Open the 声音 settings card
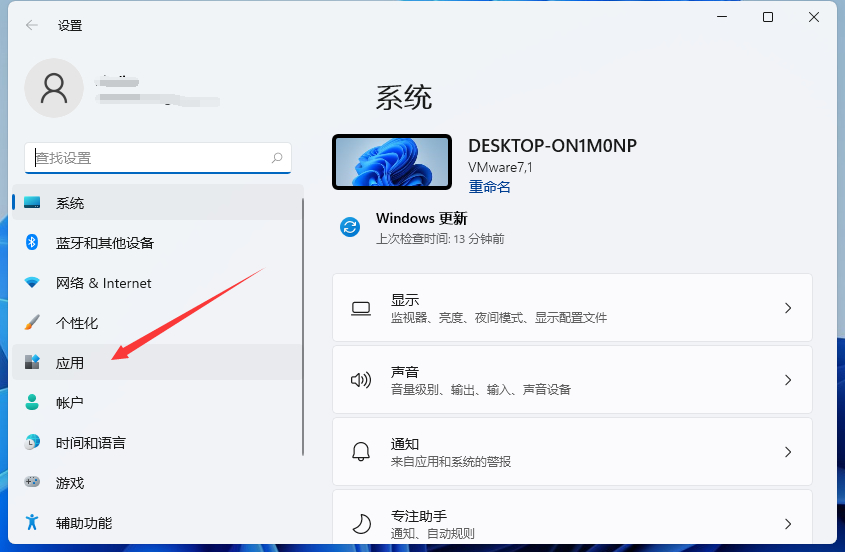This screenshot has width=845, height=552. pyautogui.click(x=572, y=380)
